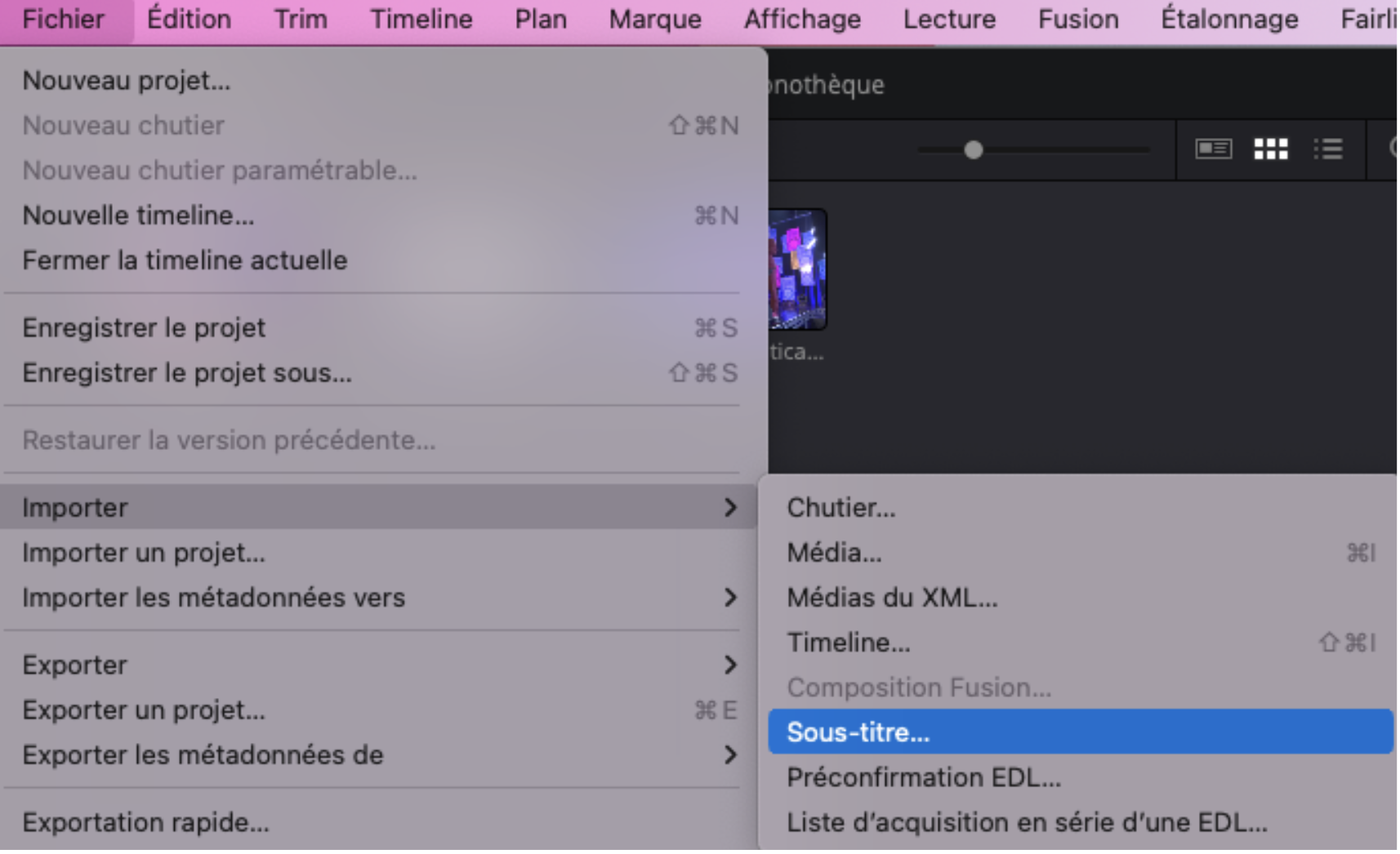Image resolution: width=1400 pixels, height=854 pixels.
Task: Choose 'Média...' from the Importer submenu
Action: tap(835, 553)
